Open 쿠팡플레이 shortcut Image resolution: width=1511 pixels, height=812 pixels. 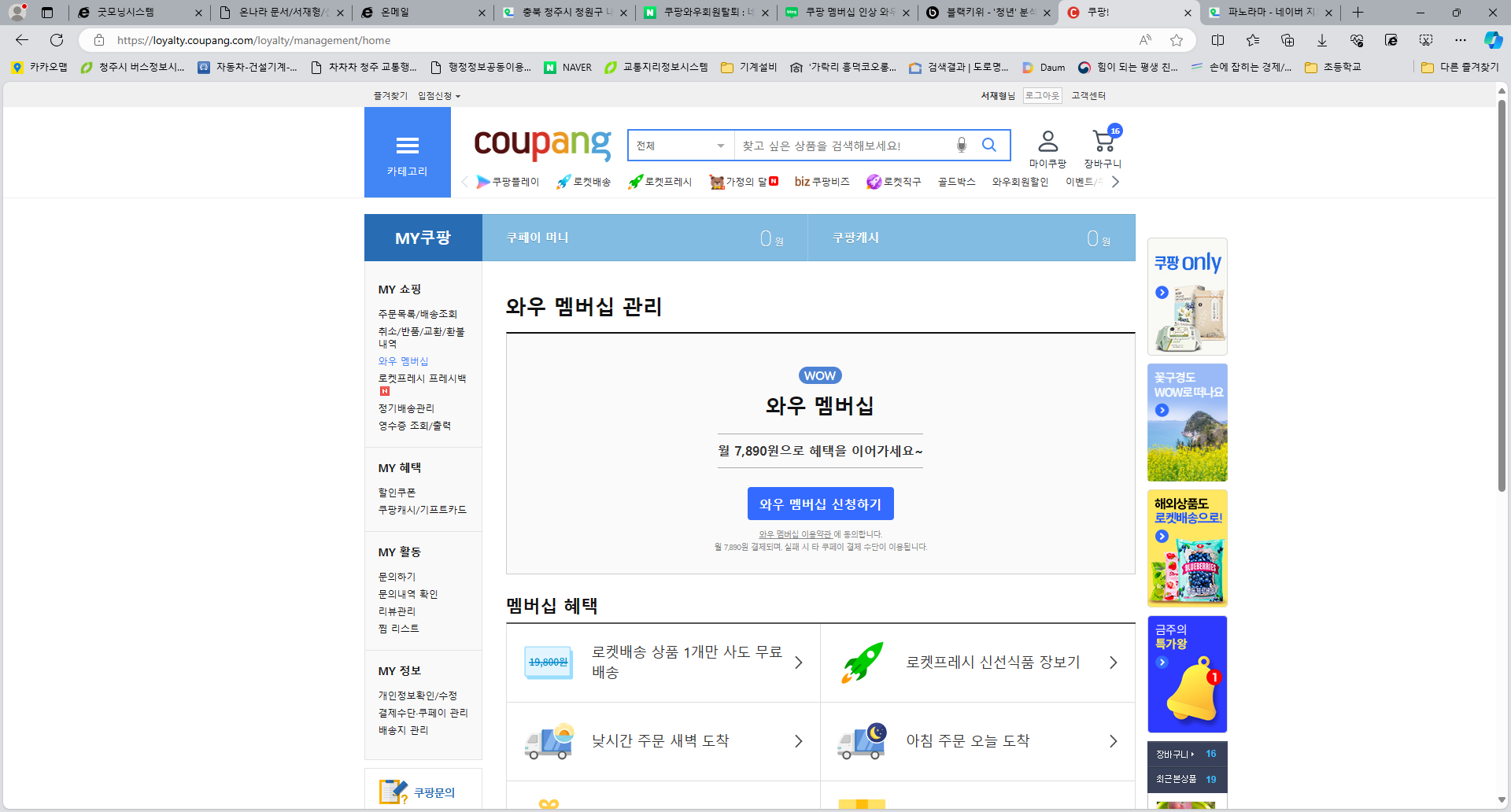[508, 182]
